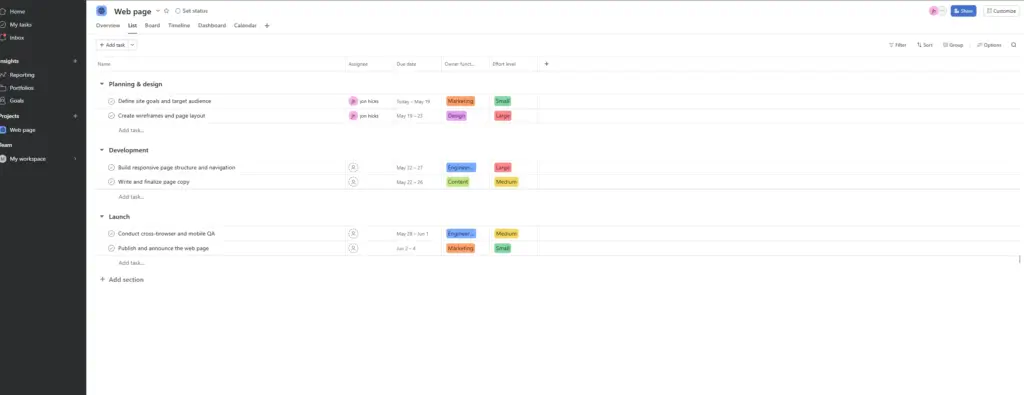The width and height of the screenshot is (1024, 395).
Task: Click due date May 22 – 27
Action: (x=409, y=168)
